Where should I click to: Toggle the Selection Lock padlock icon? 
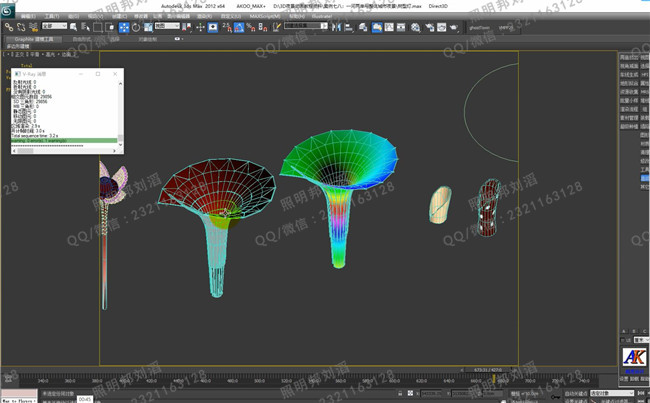click(400, 393)
